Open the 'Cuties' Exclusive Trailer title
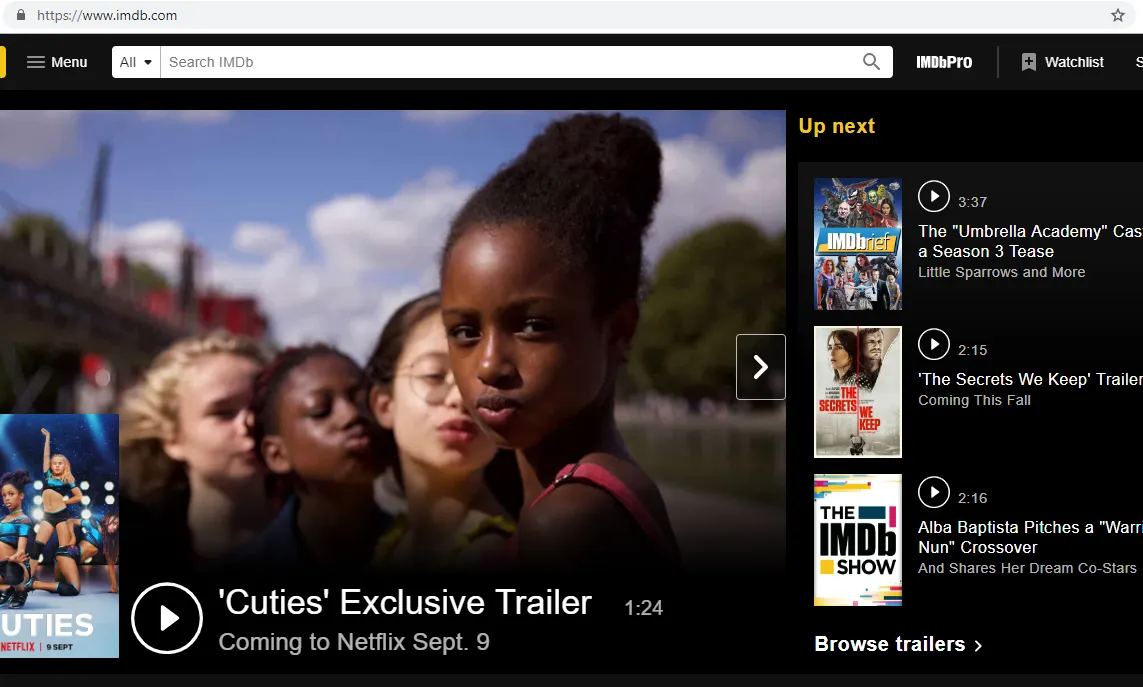1143x687 pixels. pos(405,603)
